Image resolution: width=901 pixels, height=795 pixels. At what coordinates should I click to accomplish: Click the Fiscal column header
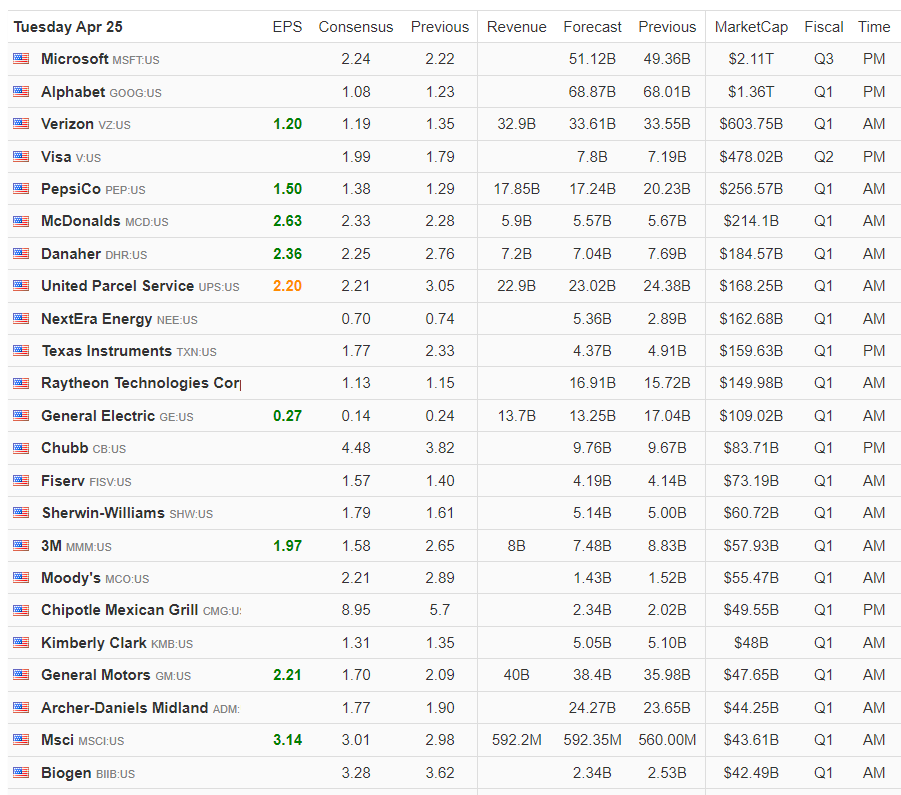(823, 27)
